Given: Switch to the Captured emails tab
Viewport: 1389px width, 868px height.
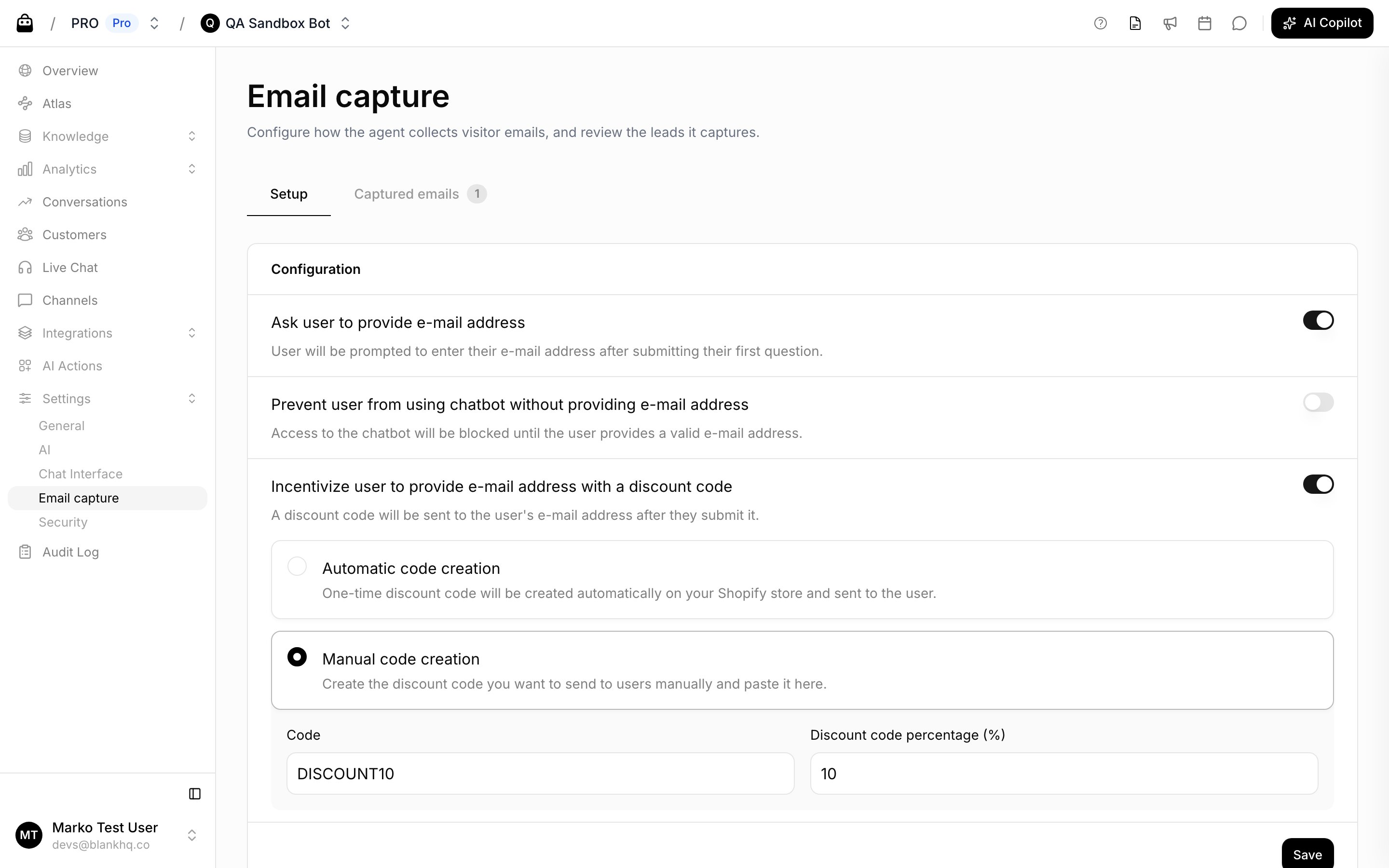Looking at the screenshot, I should tap(420, 194).
